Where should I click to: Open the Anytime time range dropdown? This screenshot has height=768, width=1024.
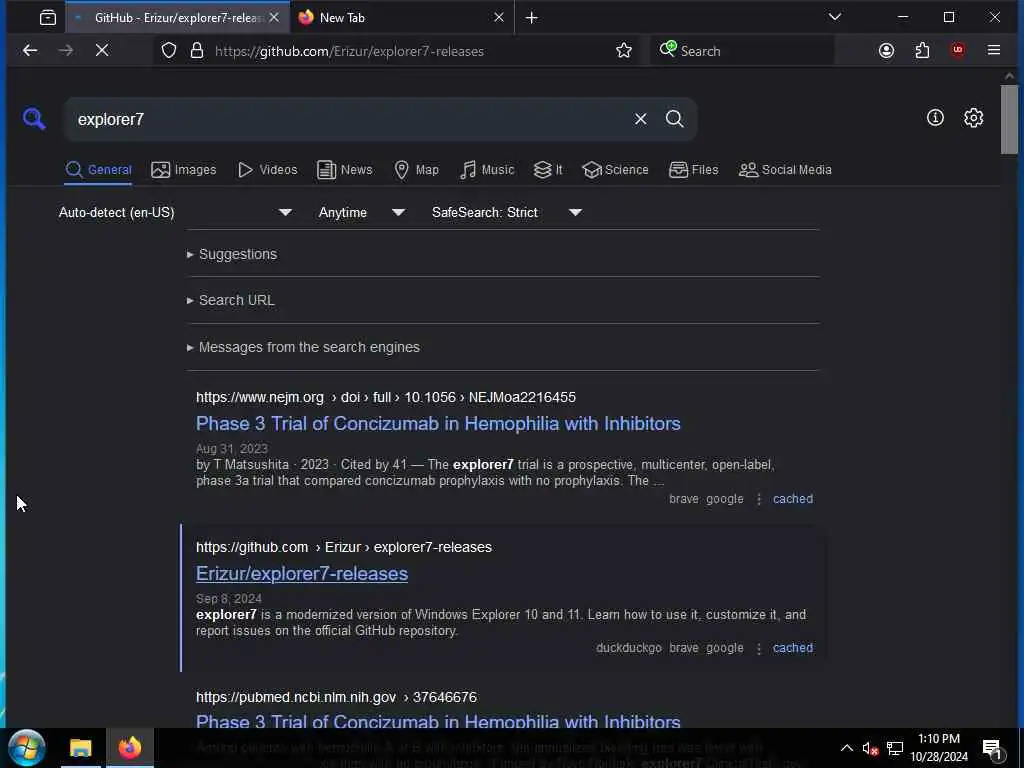(x=361, y=212)
